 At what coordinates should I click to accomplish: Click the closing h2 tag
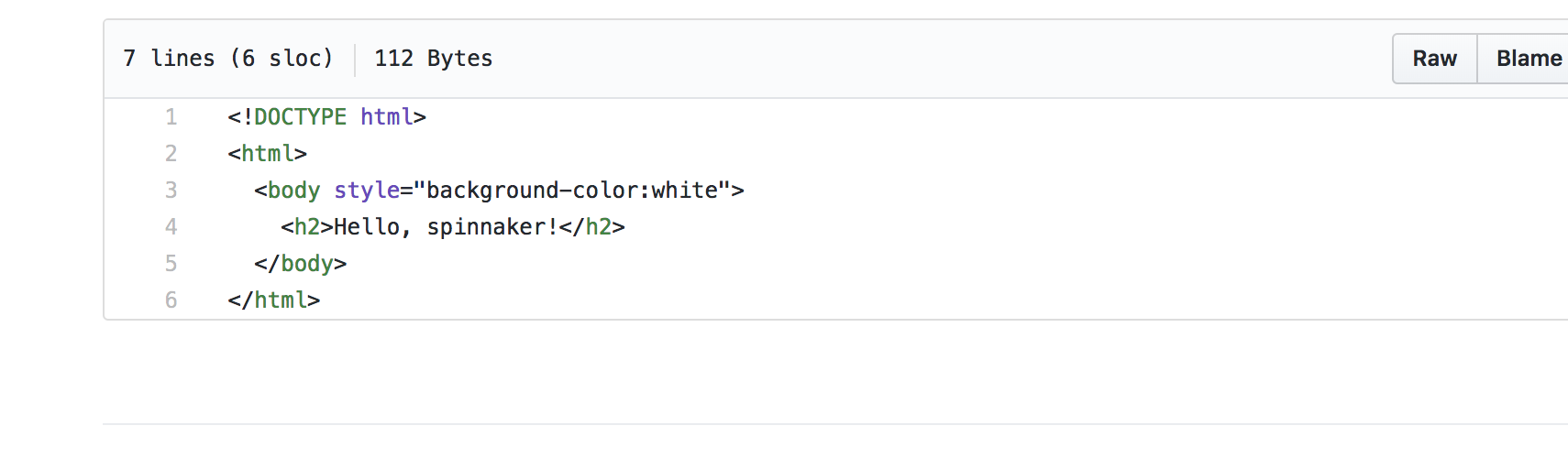point(598,227)
